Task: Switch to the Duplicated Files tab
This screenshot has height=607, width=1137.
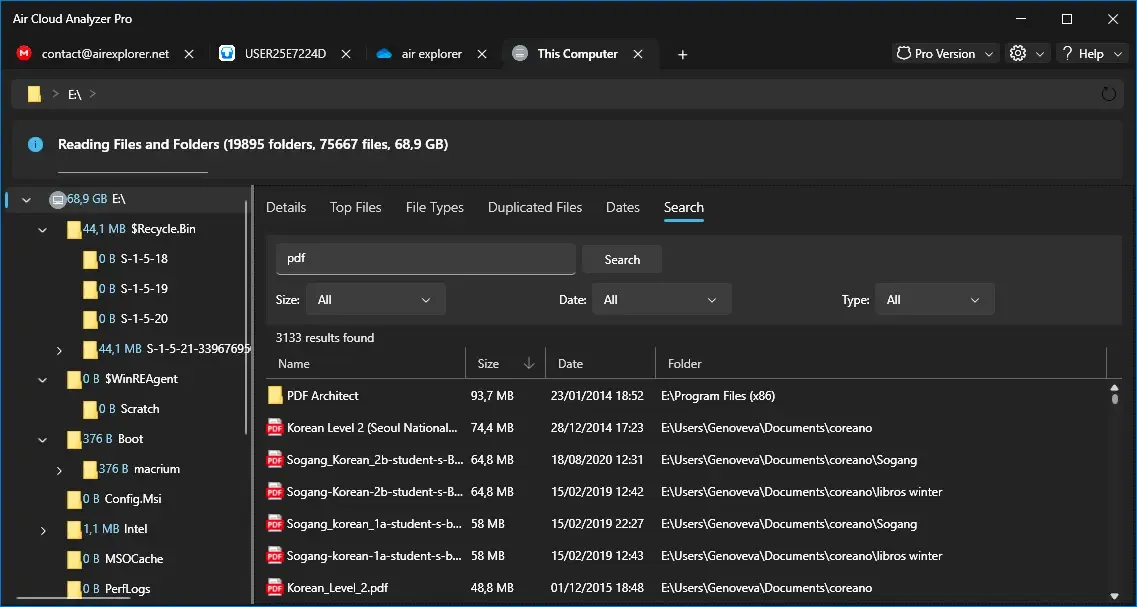Action: point(535,207)
